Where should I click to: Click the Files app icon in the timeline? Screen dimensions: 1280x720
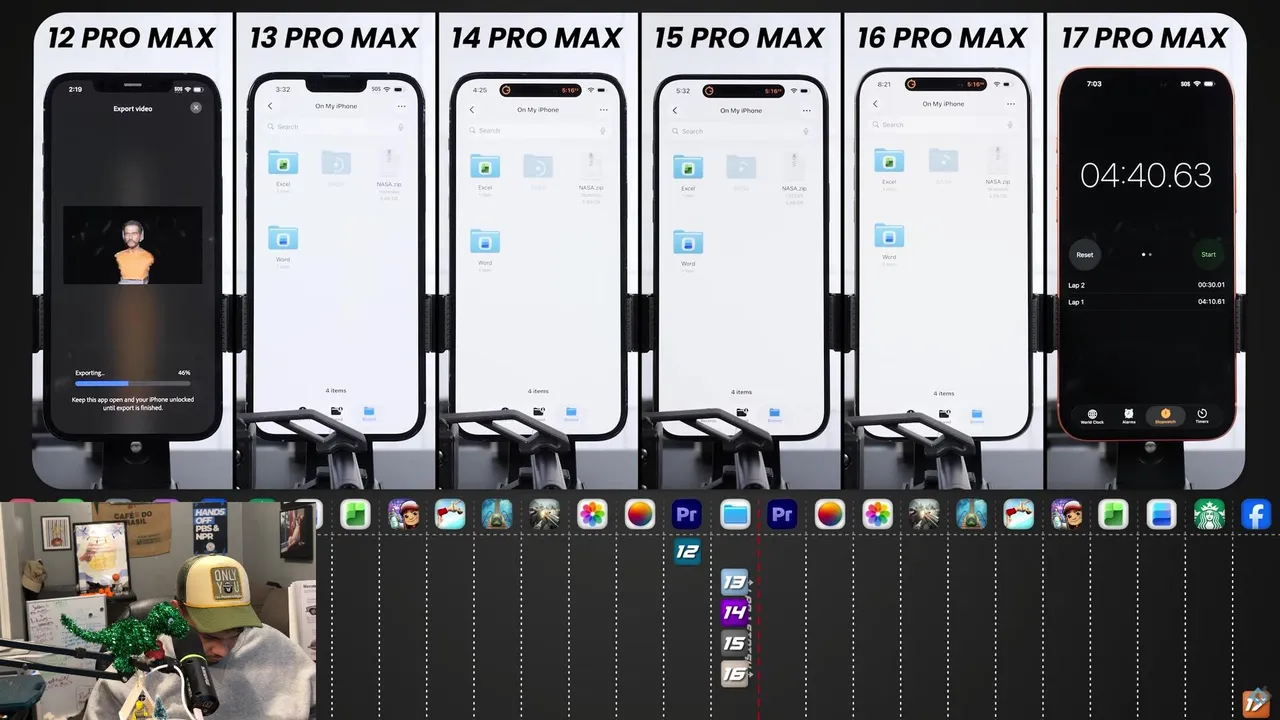(735, 515)
